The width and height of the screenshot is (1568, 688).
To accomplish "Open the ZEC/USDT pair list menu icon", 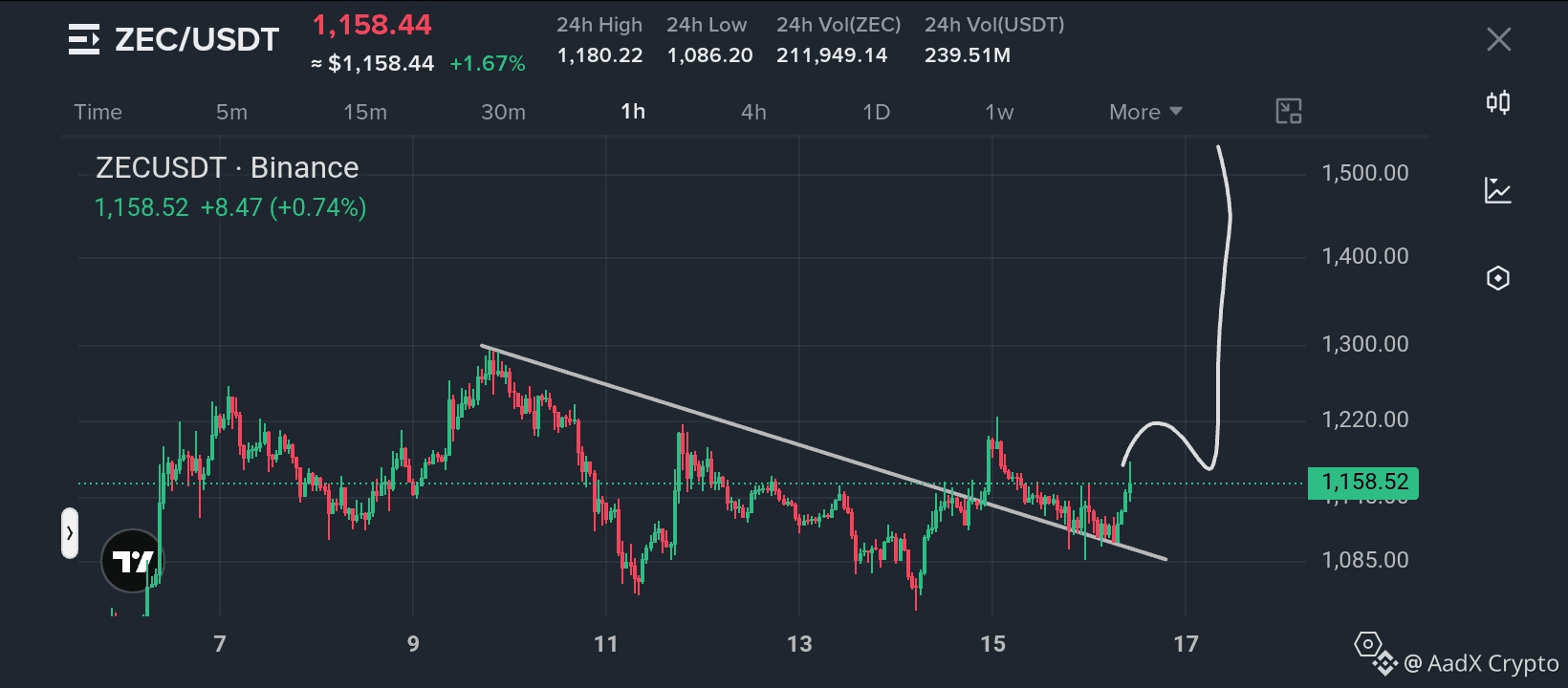I will pyautogui.click(x=84, y=39).
